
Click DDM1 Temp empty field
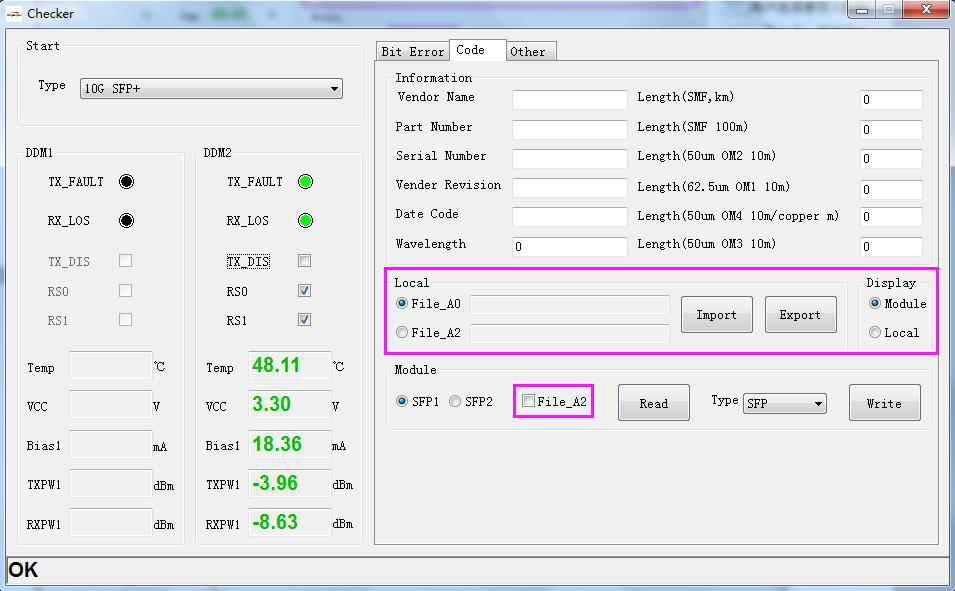[x=111, y=365]
